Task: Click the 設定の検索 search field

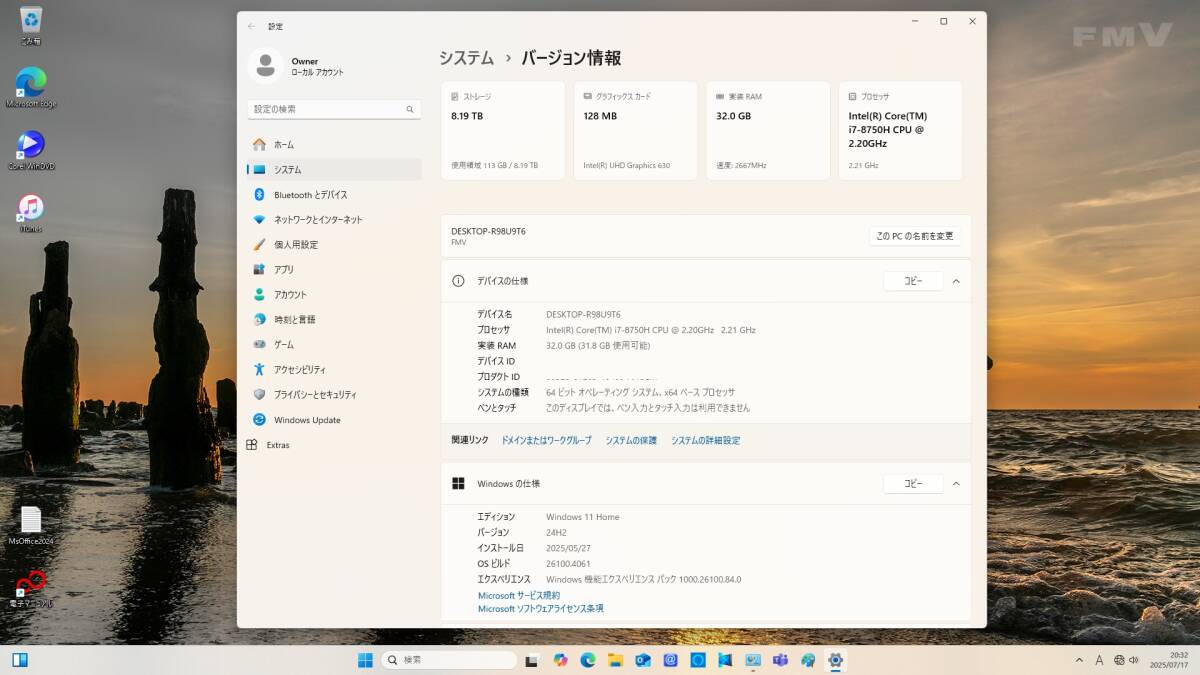Action: [x=326, y=109]
